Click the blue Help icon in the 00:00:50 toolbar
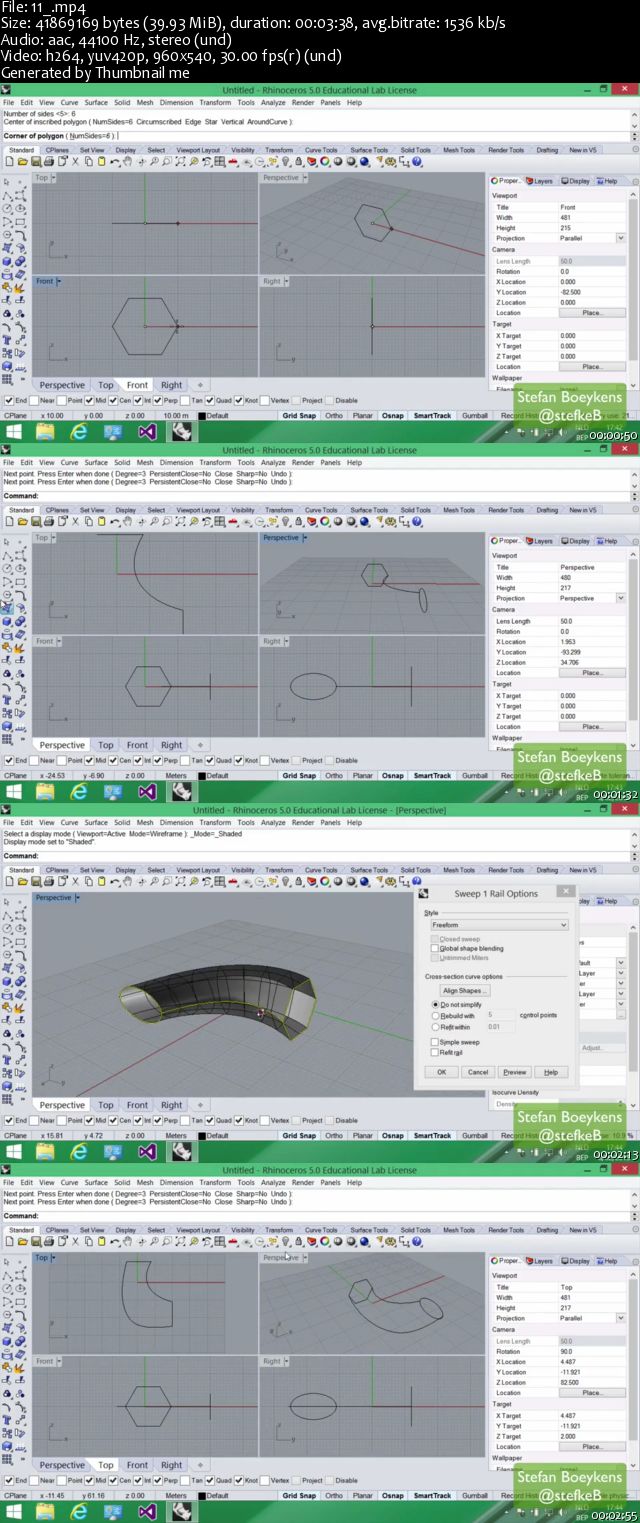This screenshot has height=1523, width=640. (x=417, y=161)
